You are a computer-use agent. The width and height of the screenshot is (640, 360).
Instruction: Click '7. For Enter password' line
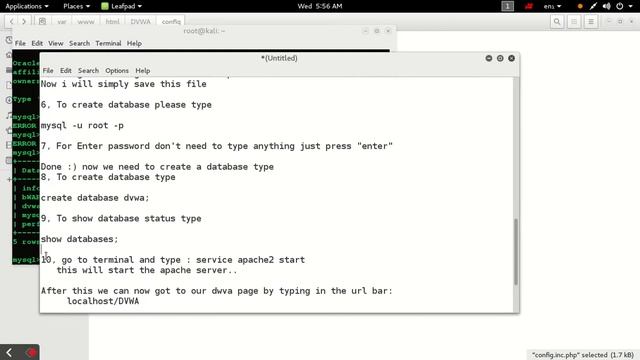[x=216, y=146]
